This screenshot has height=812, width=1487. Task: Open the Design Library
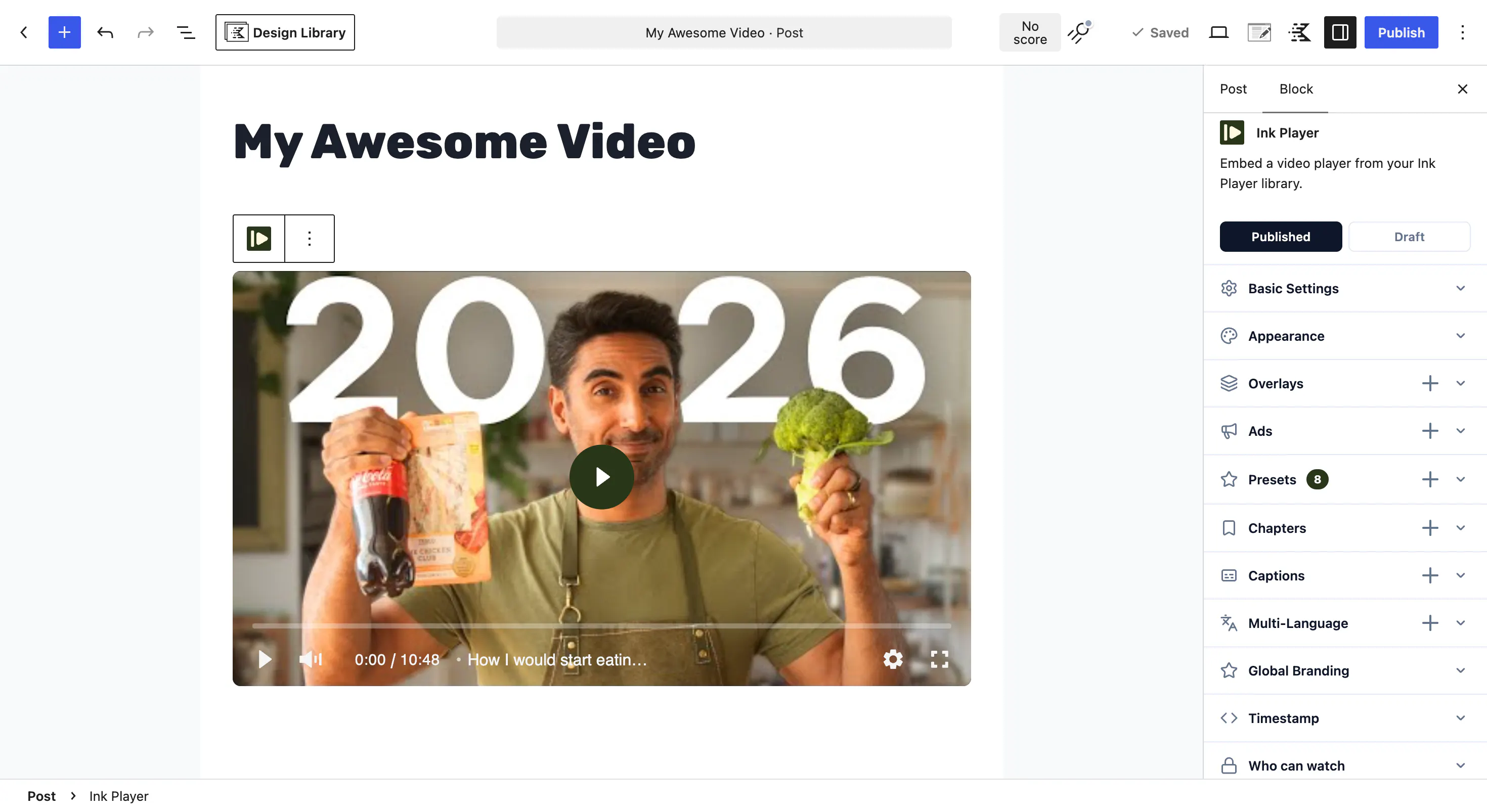coord(285,32)
